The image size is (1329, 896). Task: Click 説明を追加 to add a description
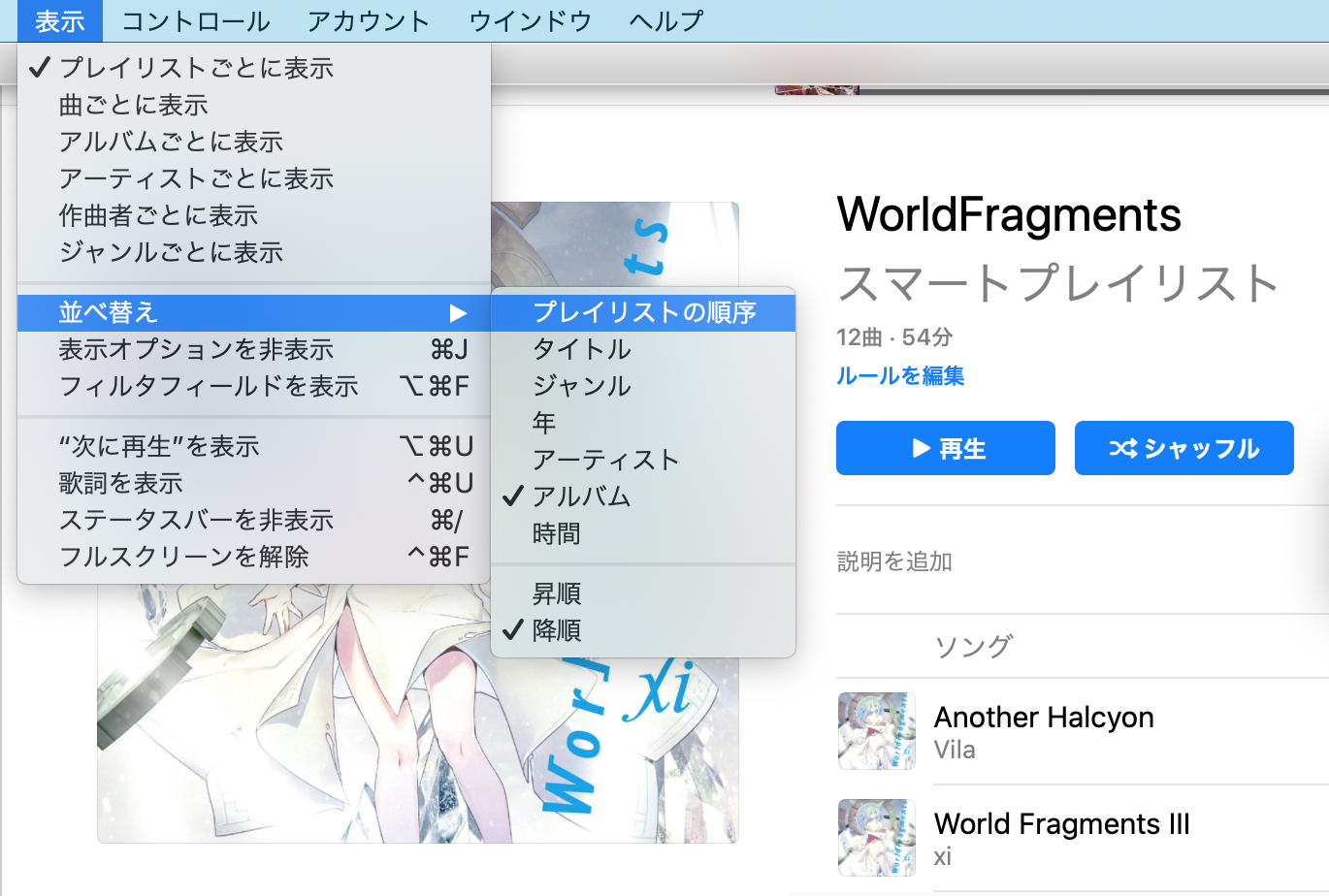(x=893, y=560)
